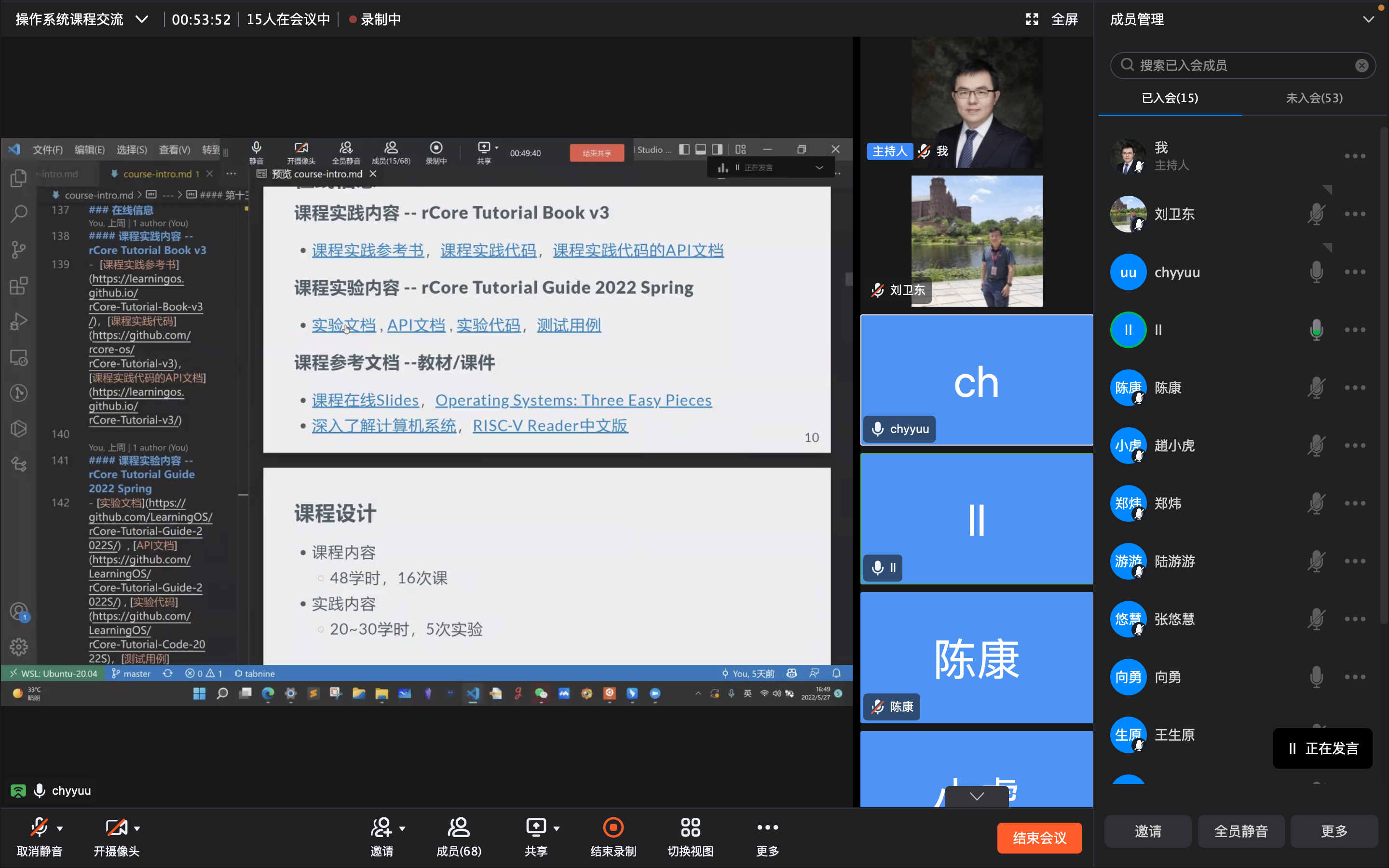
Task: Click WeChat icon in shared taskbar
Action: point(541,693)
